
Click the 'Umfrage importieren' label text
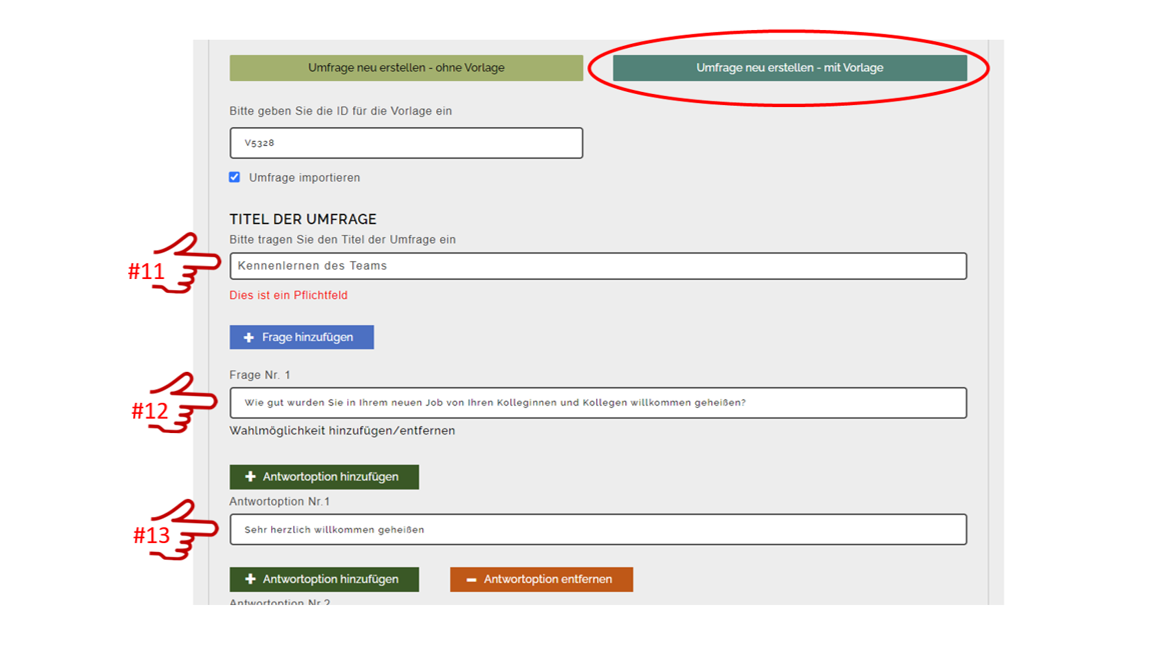tap(304, 178)
